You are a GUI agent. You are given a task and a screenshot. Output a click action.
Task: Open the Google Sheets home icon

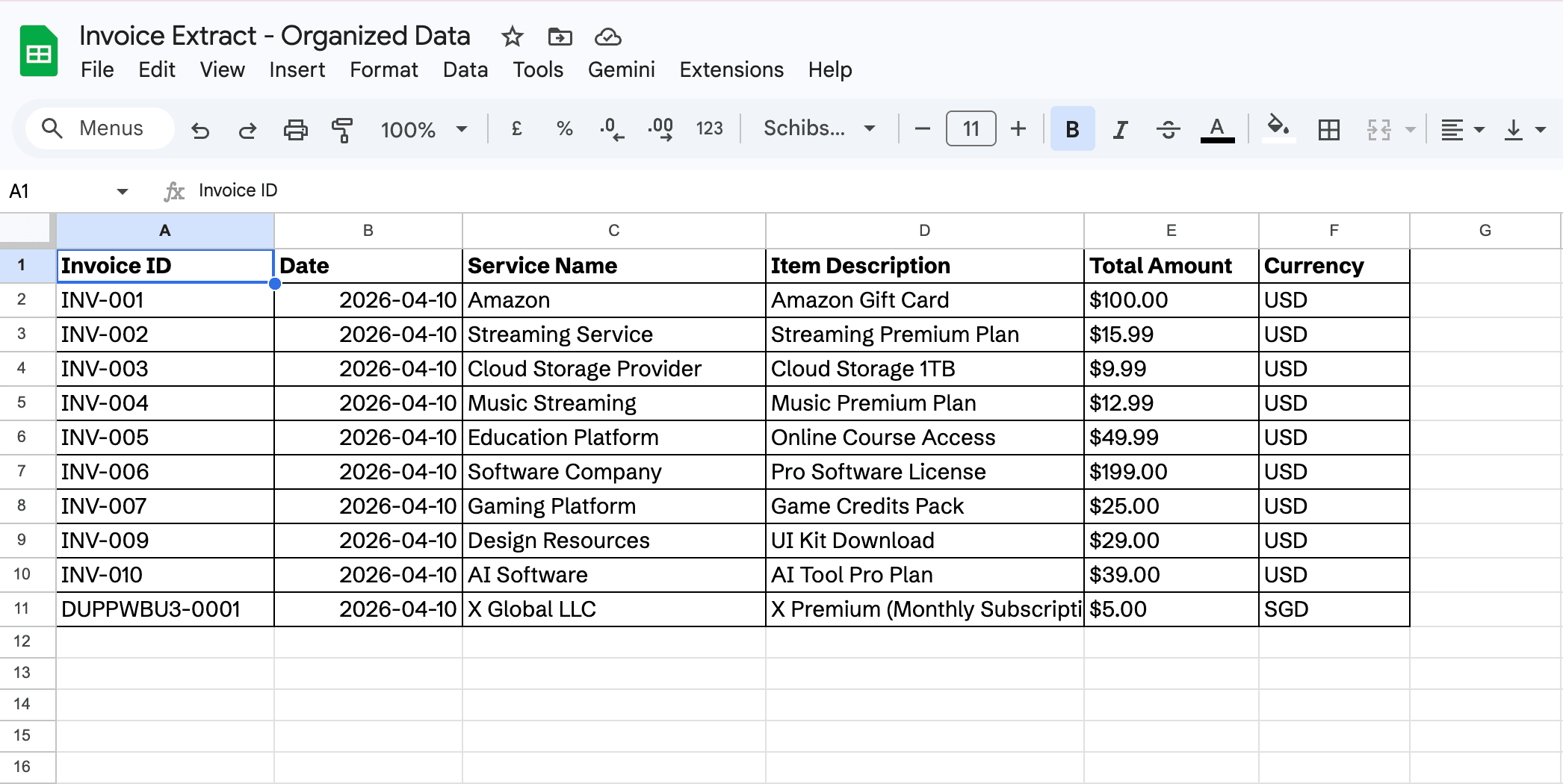coord(39,51)
